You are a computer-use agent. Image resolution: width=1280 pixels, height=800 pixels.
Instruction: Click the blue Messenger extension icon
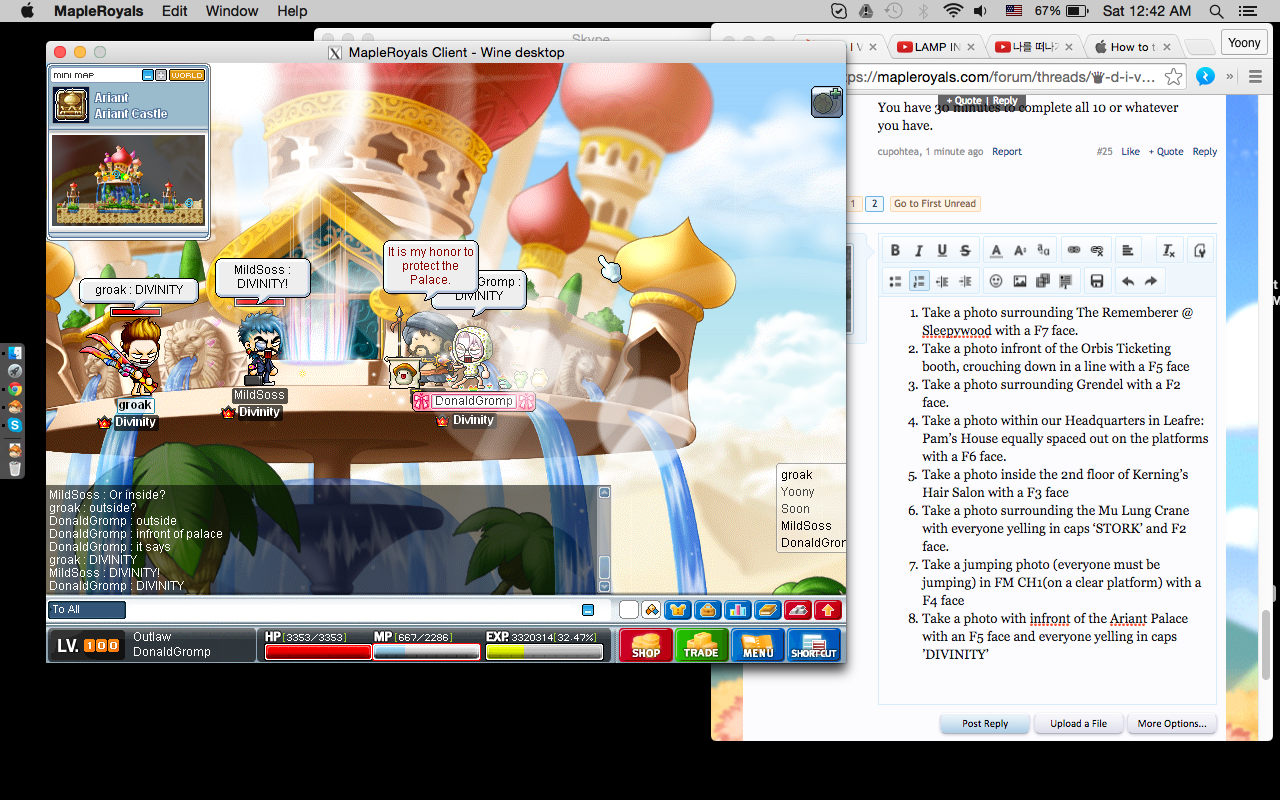click(x=1206, y=77)
